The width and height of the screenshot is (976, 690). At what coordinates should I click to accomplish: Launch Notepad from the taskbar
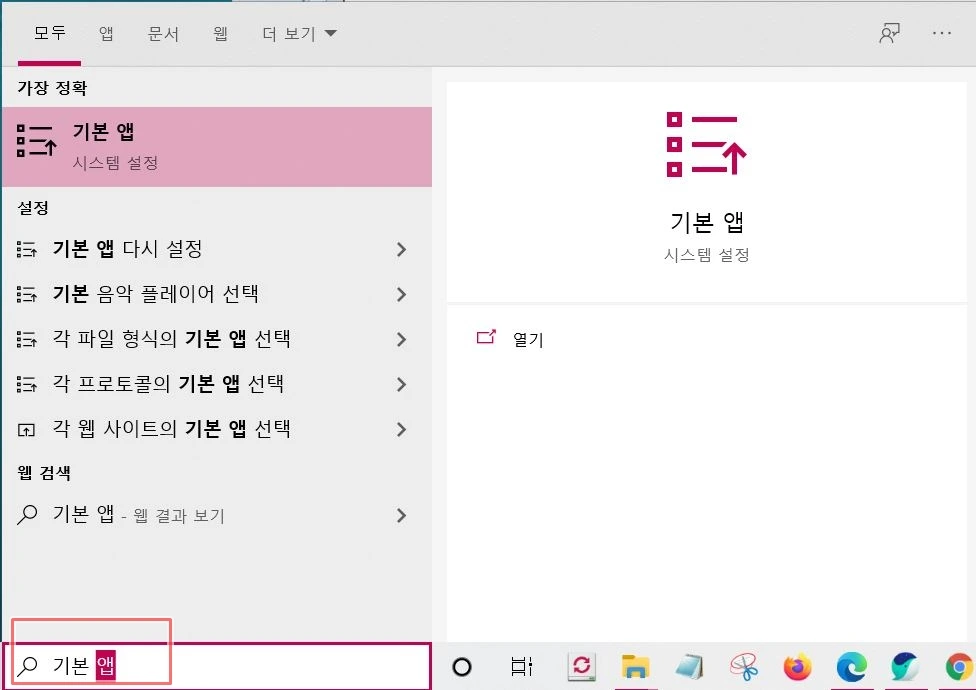click(690, 667)
